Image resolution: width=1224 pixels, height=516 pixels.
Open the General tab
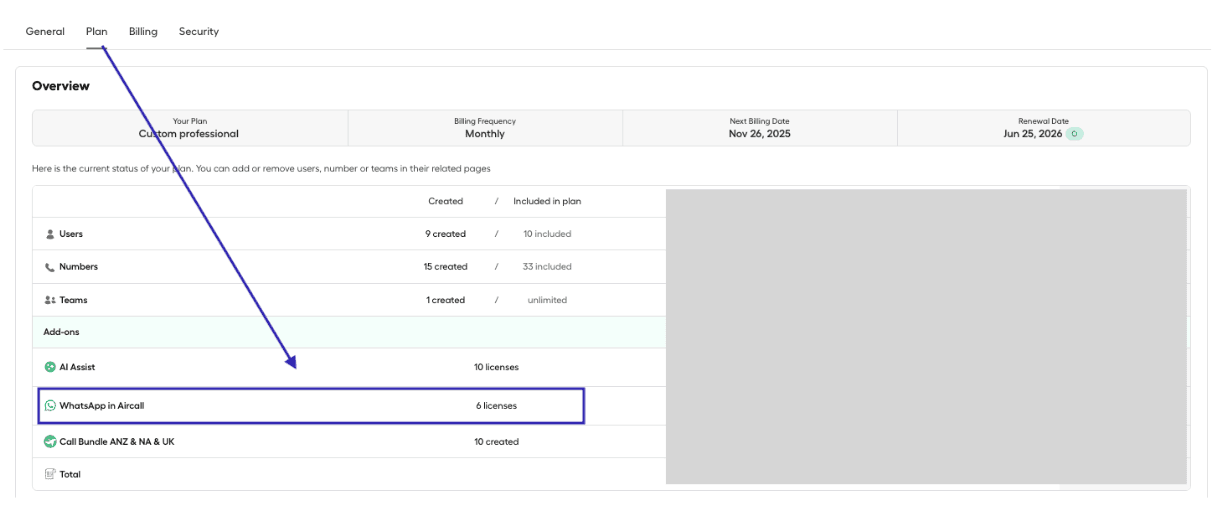[x=45, y=32]
